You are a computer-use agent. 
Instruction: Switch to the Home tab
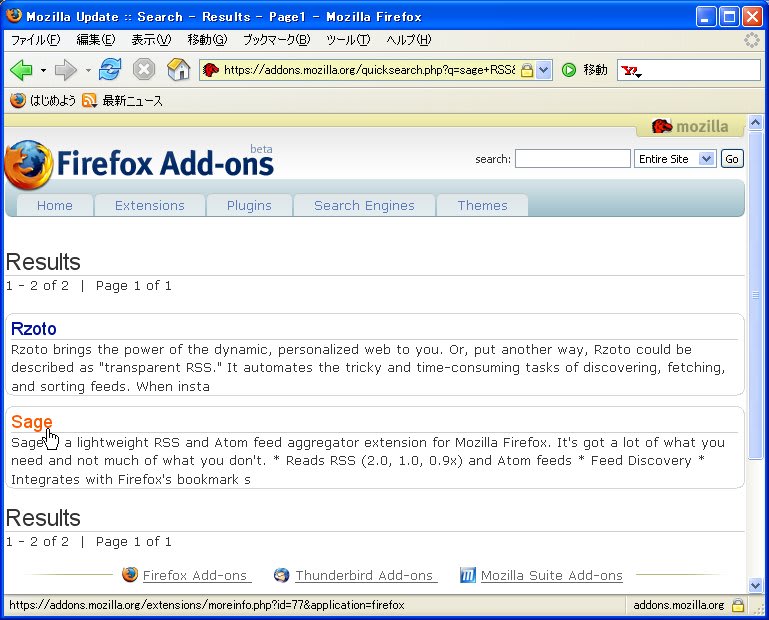(x=54, y=205)
